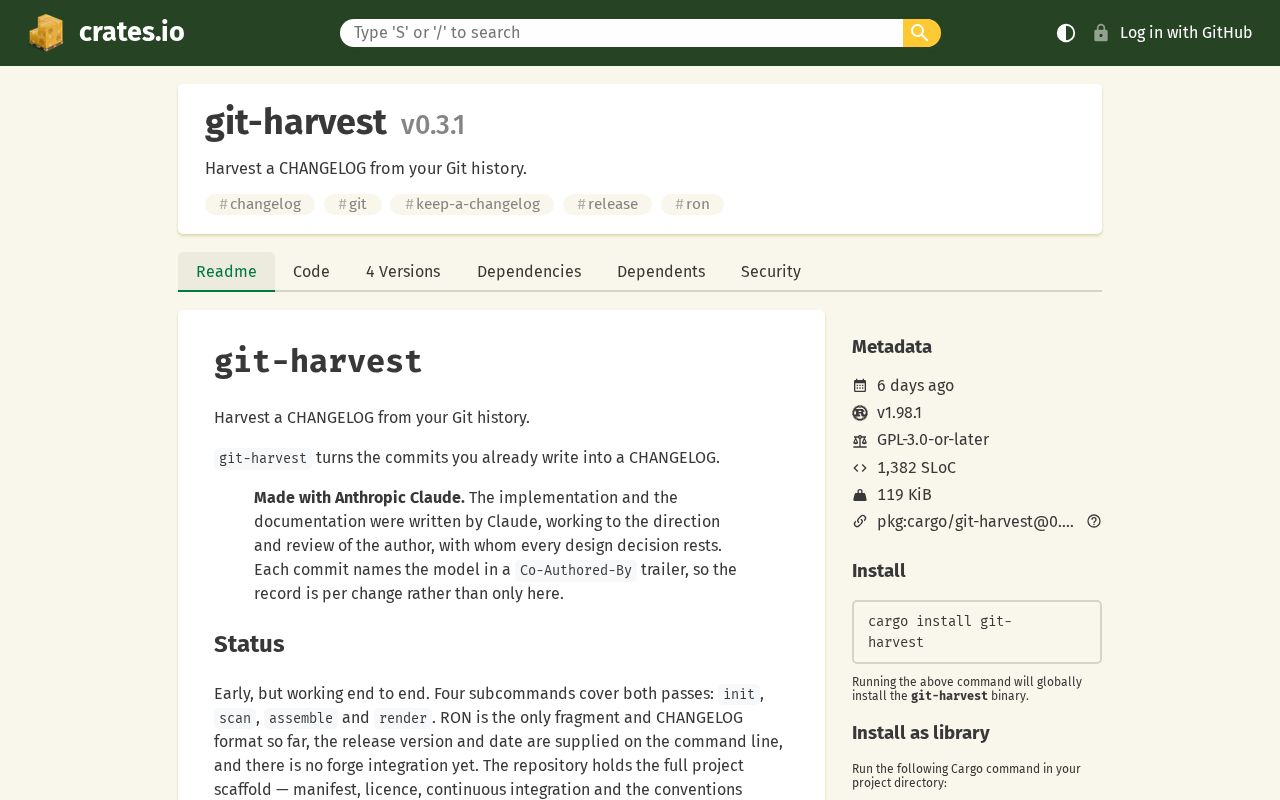Click the '119 KiB' size text
The height and width of the screenshot is (800, 1280).
pyautogui.click(x=904, y=495)
